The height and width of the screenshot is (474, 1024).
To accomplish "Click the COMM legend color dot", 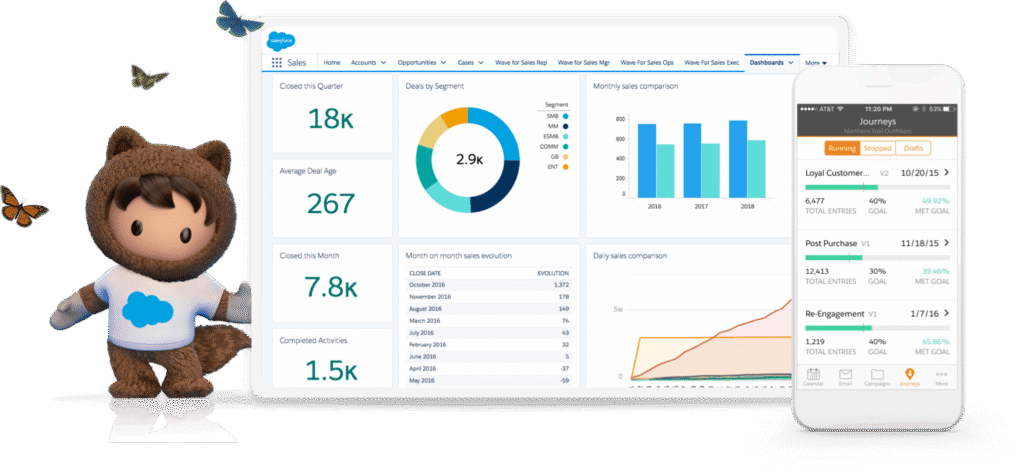I will 565,147.
